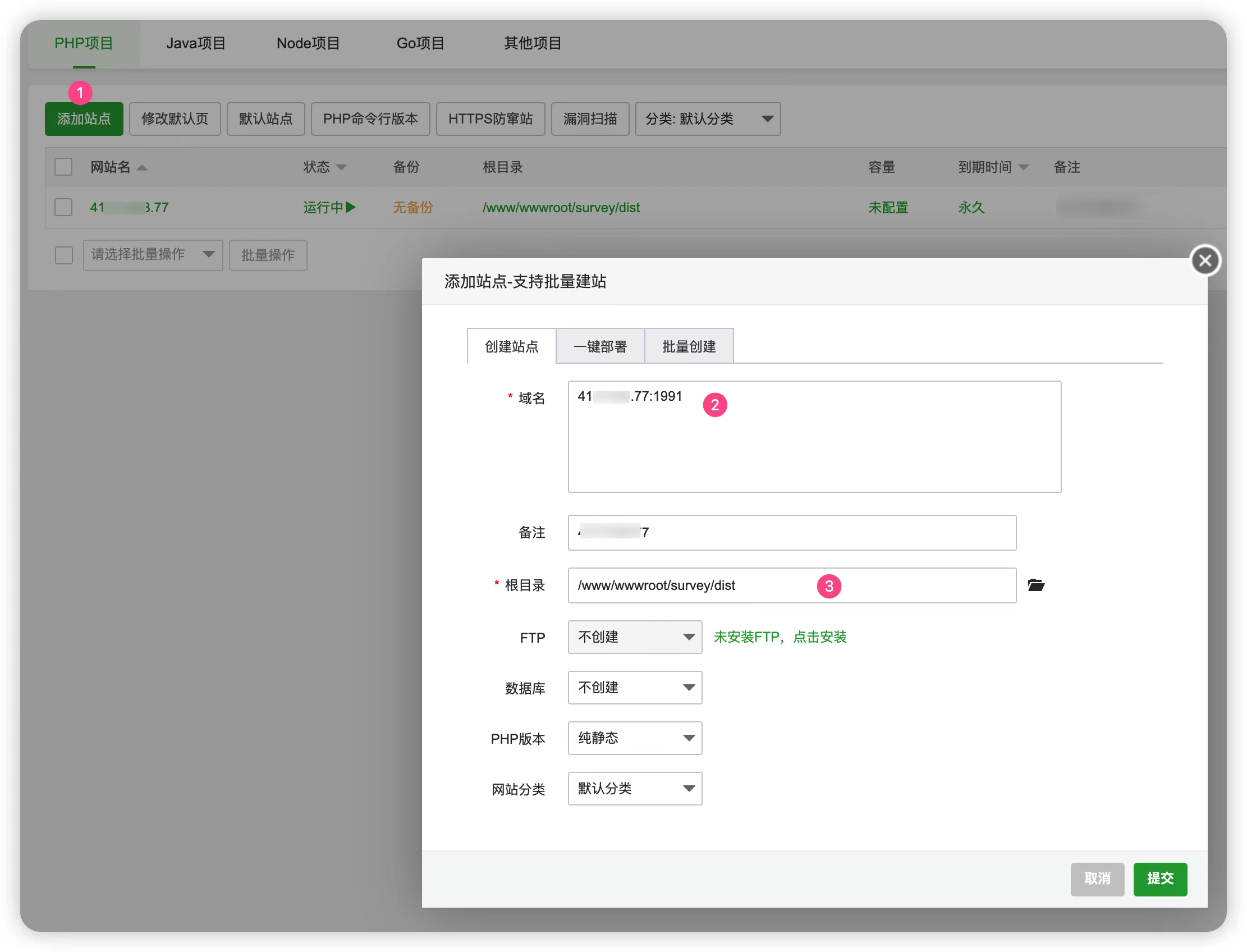Click the 修改默认页 button

click(175, 119)
